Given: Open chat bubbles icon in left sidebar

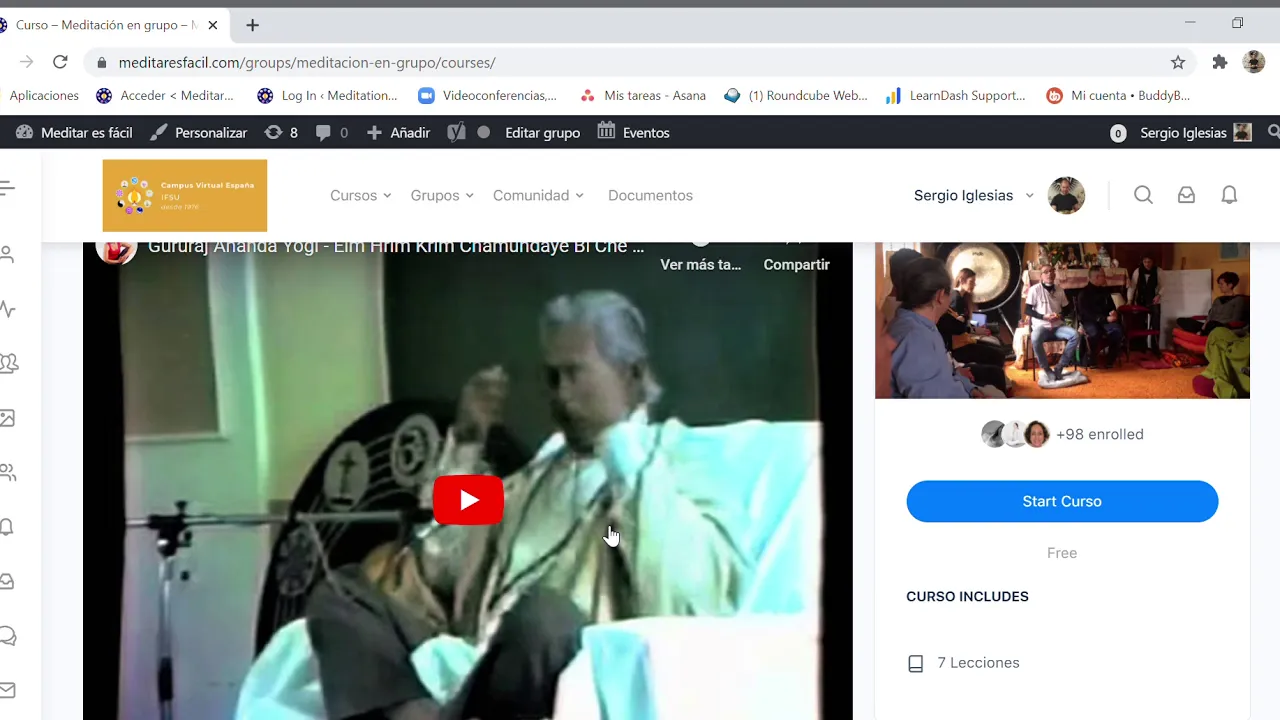Looking at the screenshot, I should coord(8,636).
